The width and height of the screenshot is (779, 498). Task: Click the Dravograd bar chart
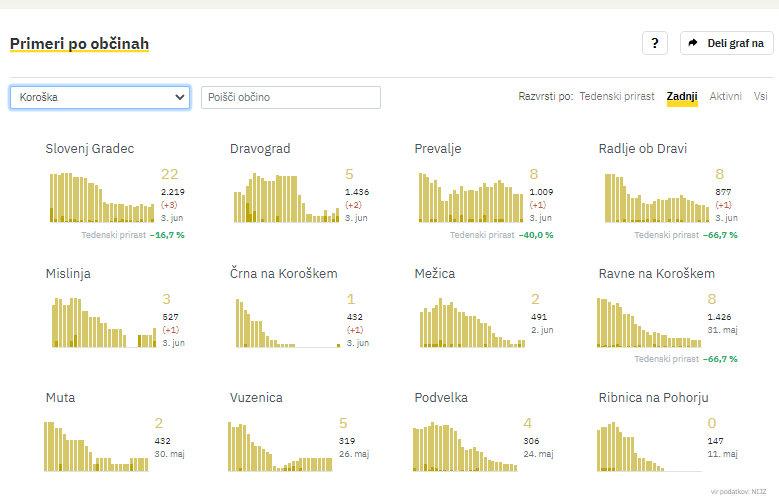(x=285, y=197)
